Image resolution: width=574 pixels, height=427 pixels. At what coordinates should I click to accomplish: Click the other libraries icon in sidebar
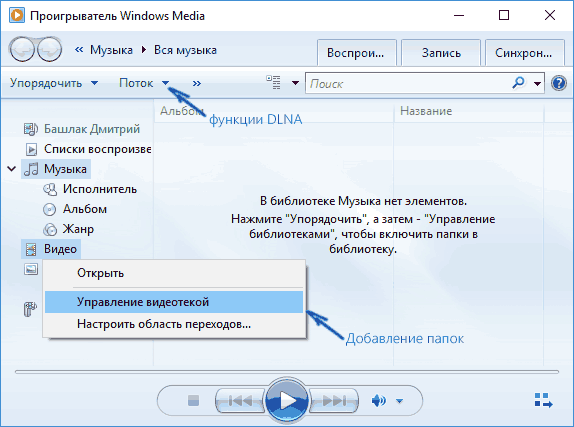(x=30, y=309)
